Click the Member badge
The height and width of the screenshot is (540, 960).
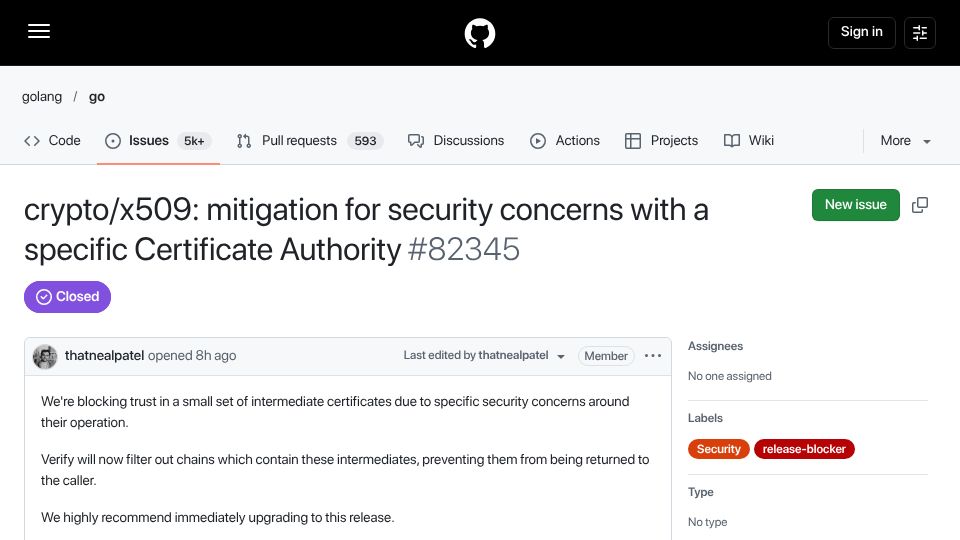tap(606, 356)
